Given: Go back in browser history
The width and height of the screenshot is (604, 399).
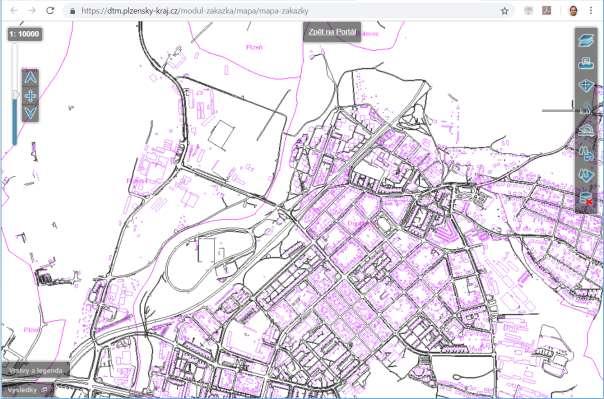Looking at the screenshot, I should [x=14, y=11].
